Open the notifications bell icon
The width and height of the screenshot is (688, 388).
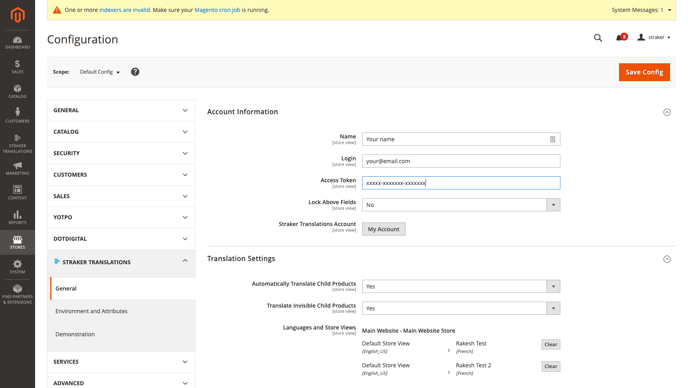620,38
